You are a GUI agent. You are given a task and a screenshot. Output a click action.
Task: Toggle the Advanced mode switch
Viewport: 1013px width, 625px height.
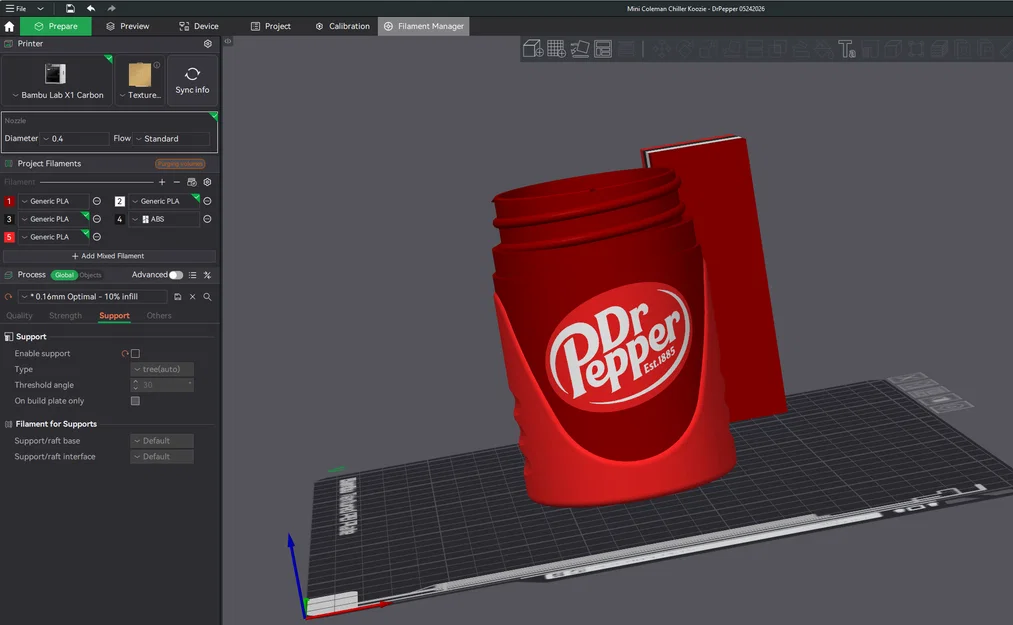tap(176, 275)
